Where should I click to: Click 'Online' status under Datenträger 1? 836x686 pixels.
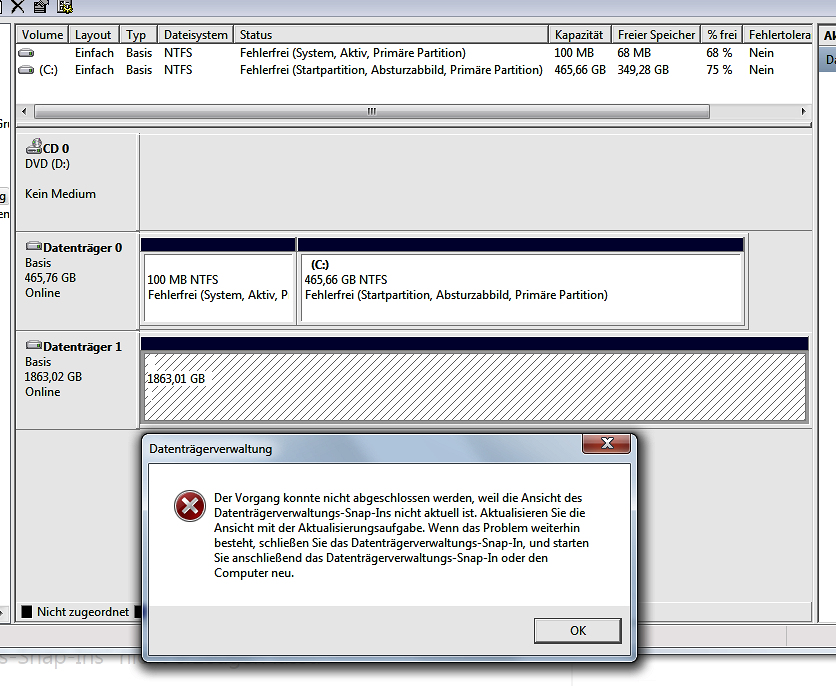point(43,392)
